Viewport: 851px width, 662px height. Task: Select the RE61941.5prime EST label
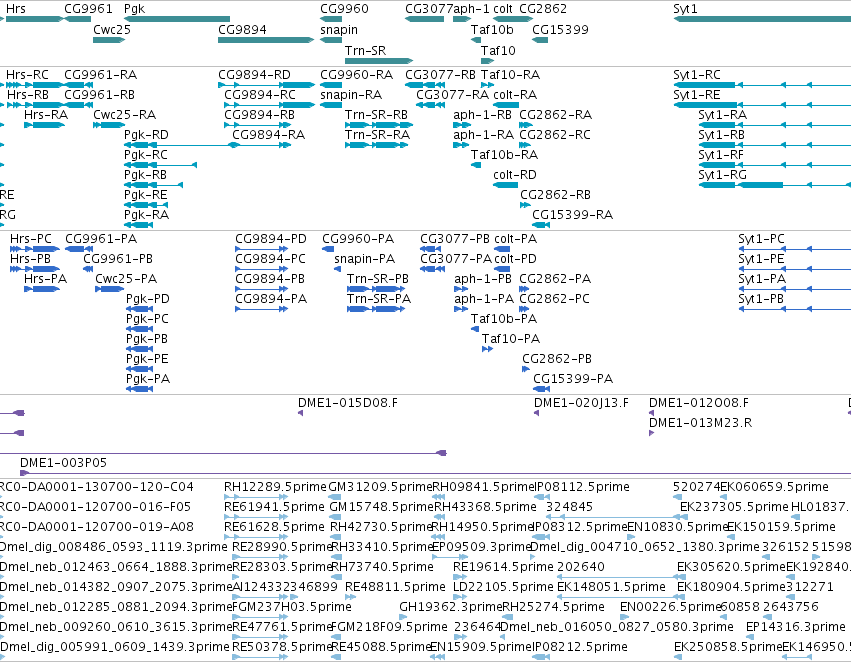[278, 507]
